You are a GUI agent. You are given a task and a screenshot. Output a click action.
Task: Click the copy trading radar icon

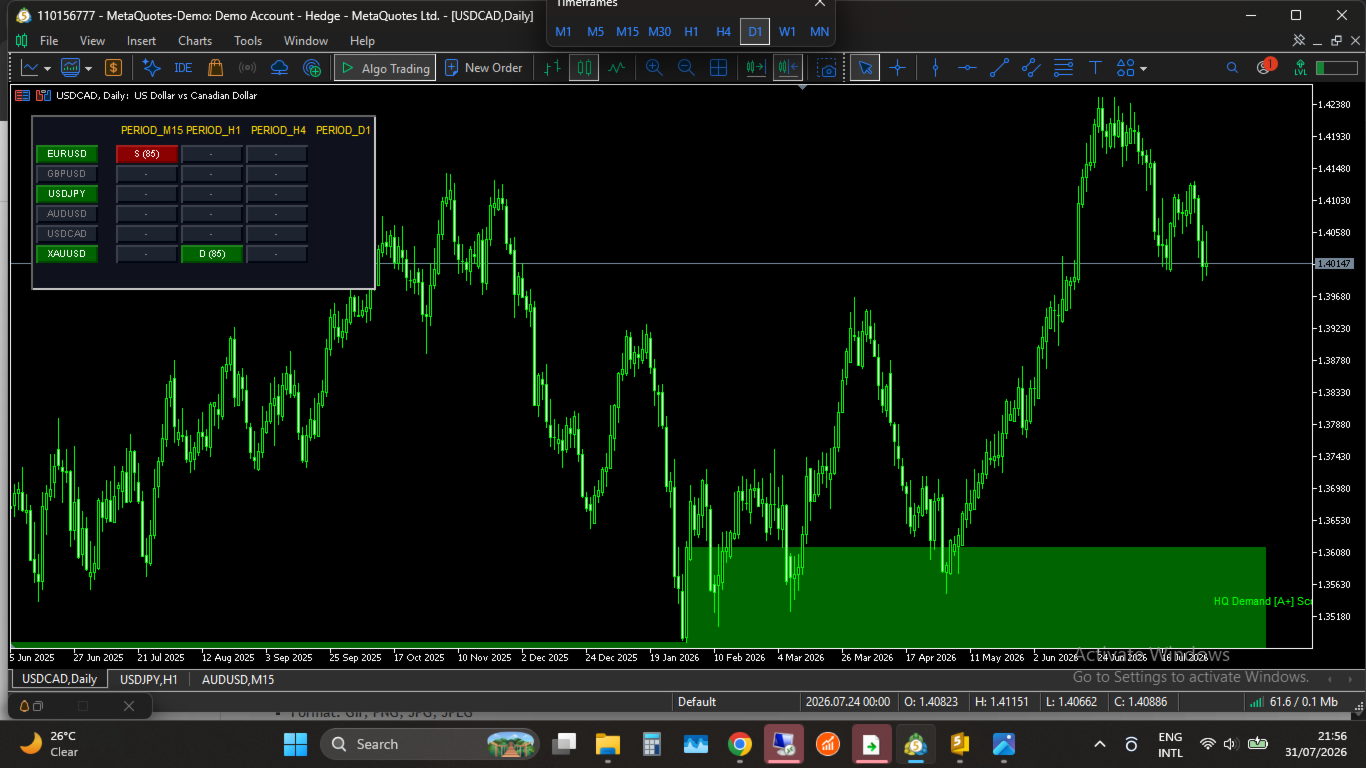point(312,68)
